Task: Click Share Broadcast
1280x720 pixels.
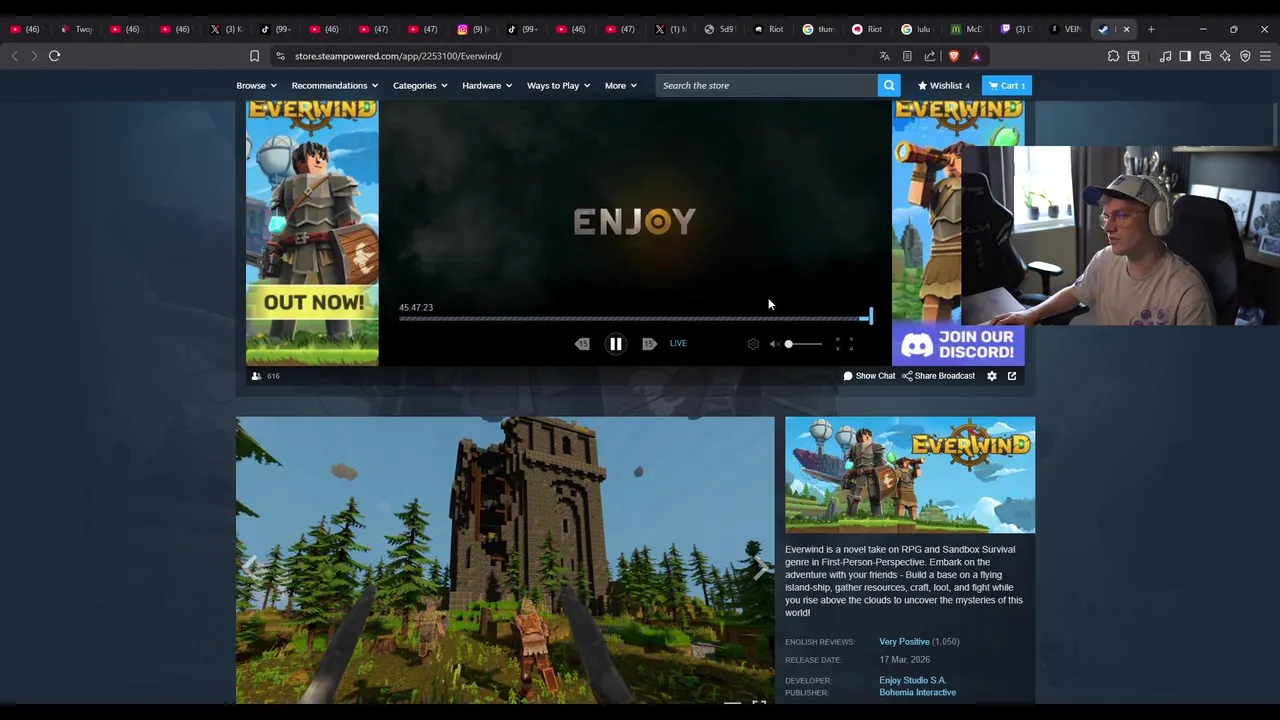Action: coord(938,376)
